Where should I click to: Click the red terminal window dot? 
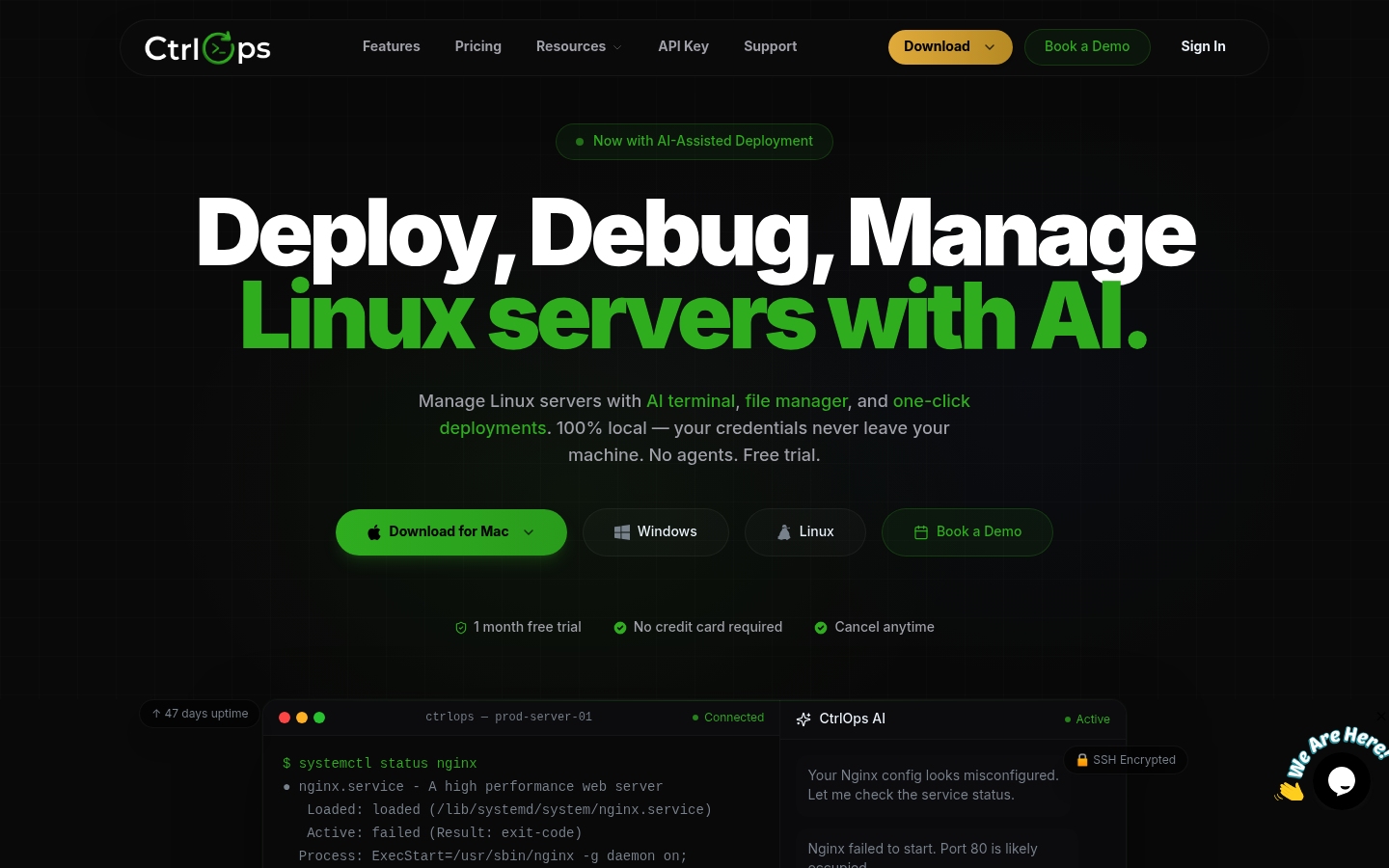coord(285,718)
